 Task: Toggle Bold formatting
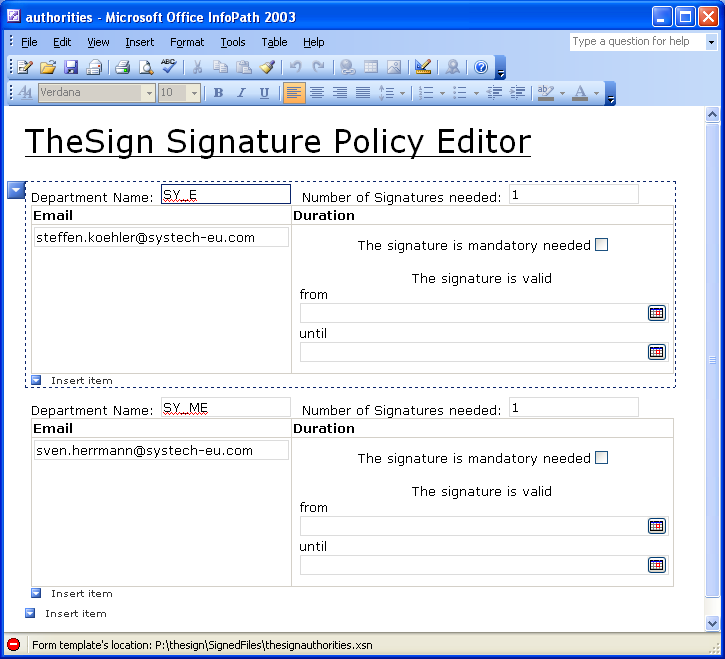coord(218,93)
